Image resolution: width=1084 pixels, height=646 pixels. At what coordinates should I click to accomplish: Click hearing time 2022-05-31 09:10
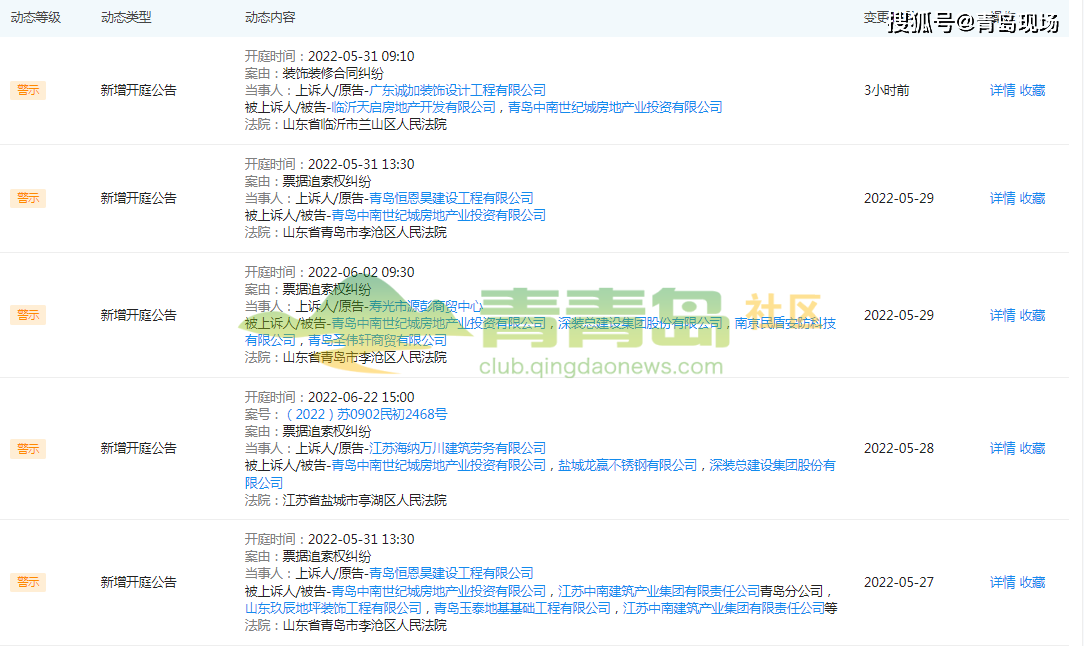point(361,56)
